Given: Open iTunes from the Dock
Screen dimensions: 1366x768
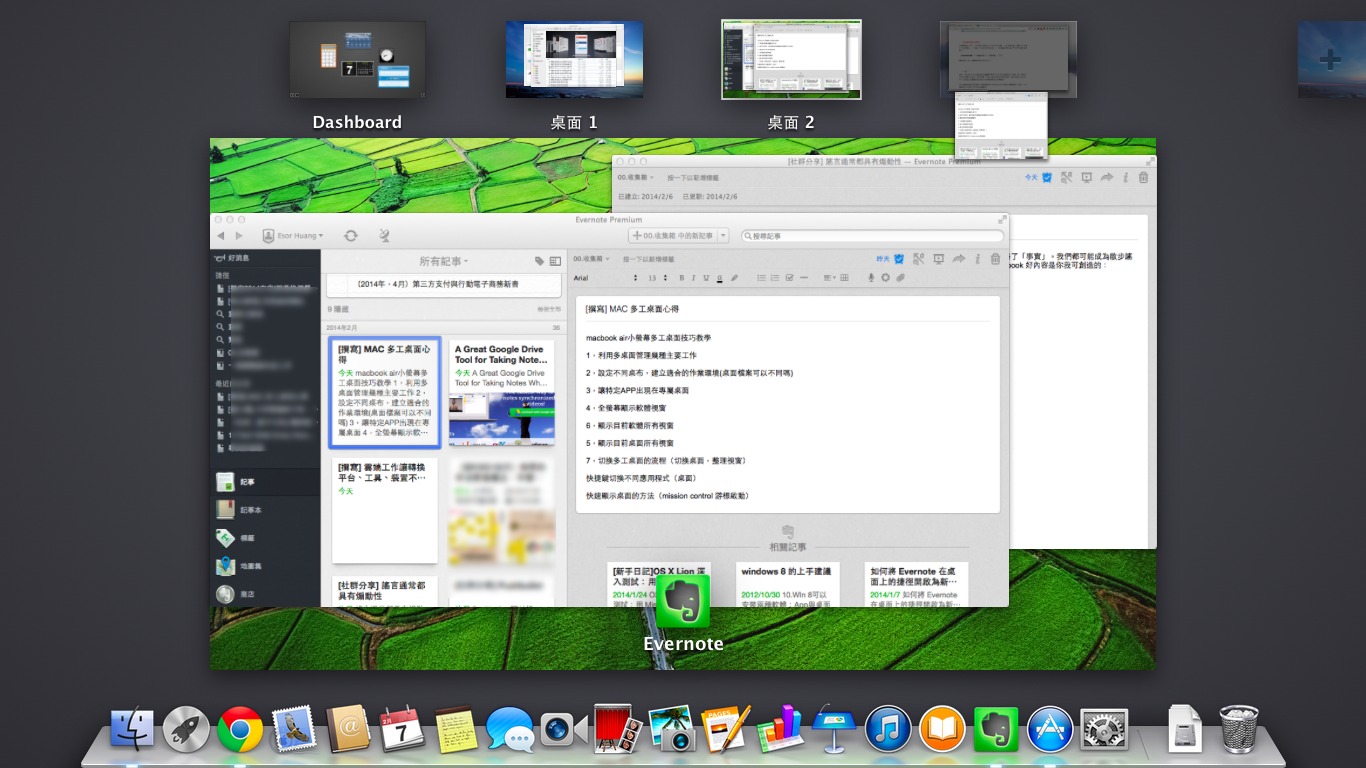Looking at the screenshot, I should click(x=888, y=730).
